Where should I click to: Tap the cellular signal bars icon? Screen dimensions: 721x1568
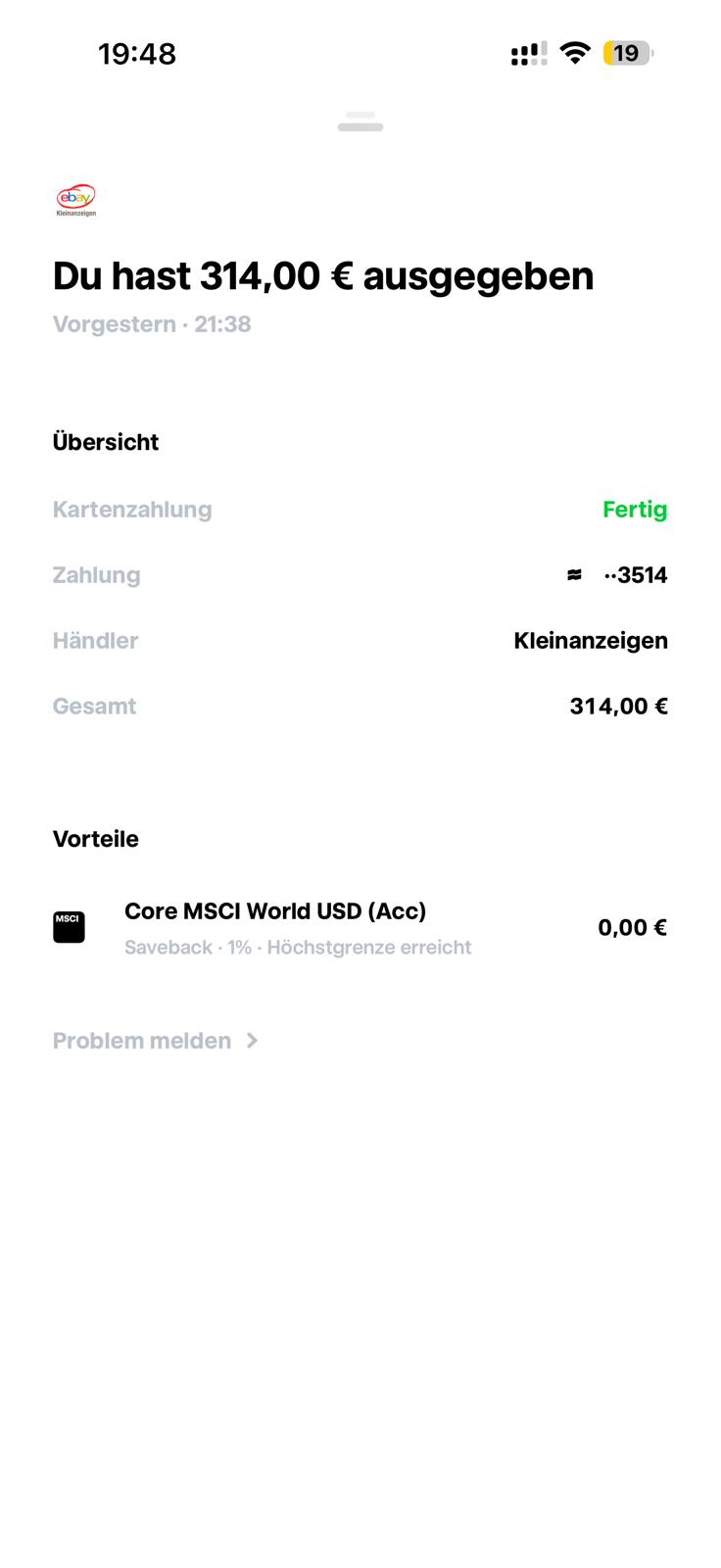529,54
